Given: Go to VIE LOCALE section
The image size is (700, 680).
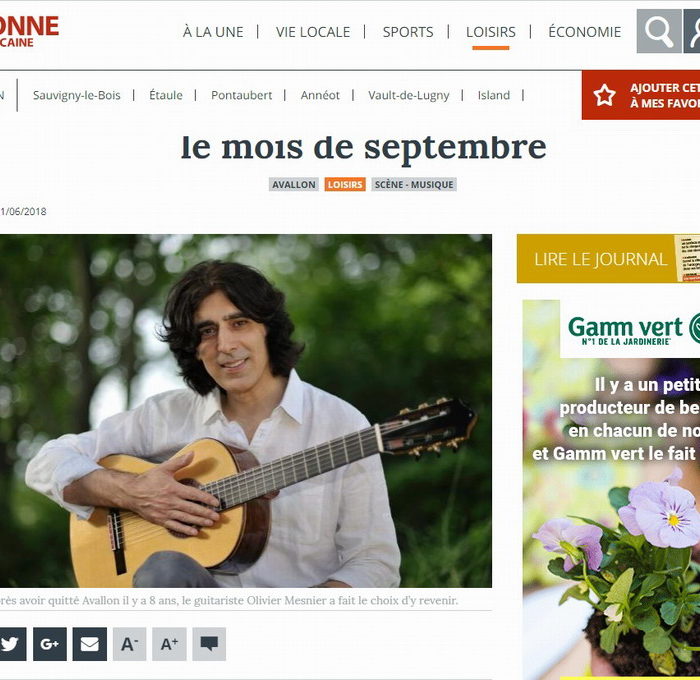Looking at the screenshot, I should point(313,32).
